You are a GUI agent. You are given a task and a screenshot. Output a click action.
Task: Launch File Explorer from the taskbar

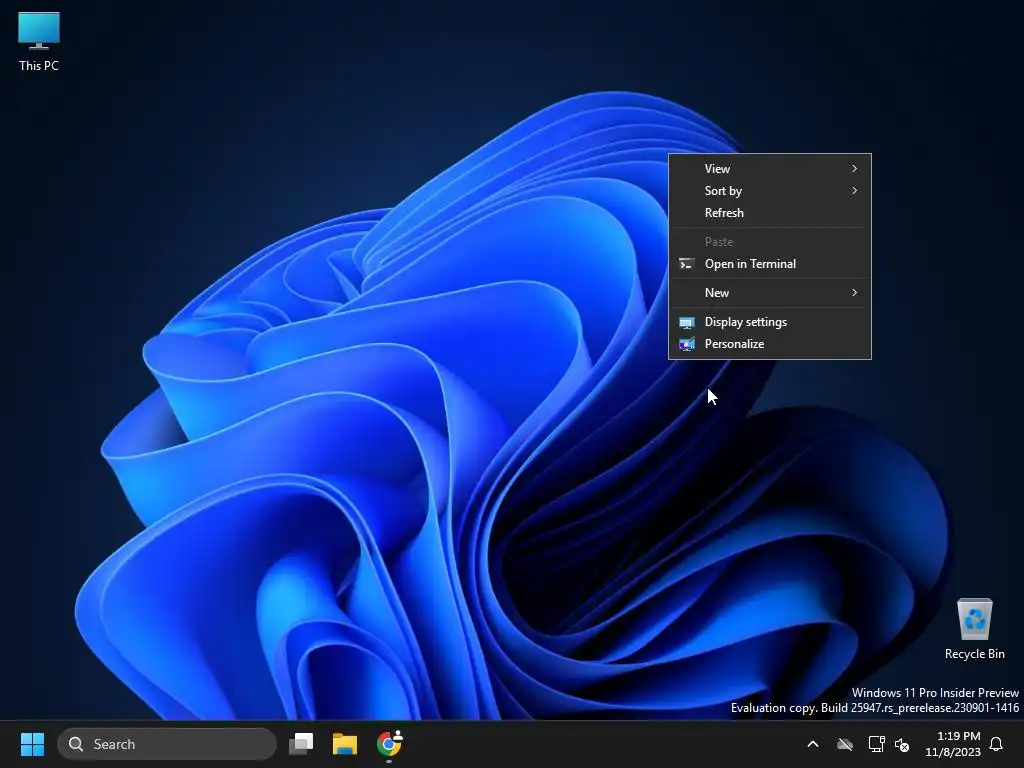(345, 744)
